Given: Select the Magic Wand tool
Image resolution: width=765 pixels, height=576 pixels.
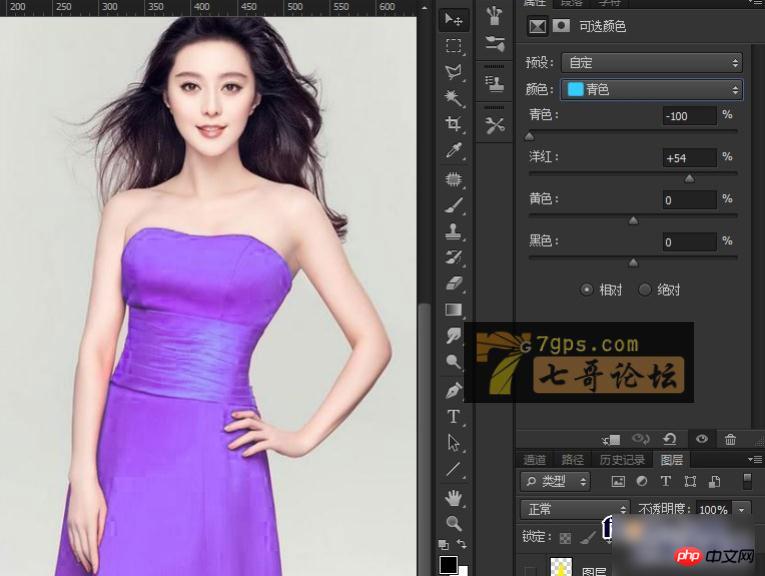Looking at the screenshot, I should [x=453, y=98].
